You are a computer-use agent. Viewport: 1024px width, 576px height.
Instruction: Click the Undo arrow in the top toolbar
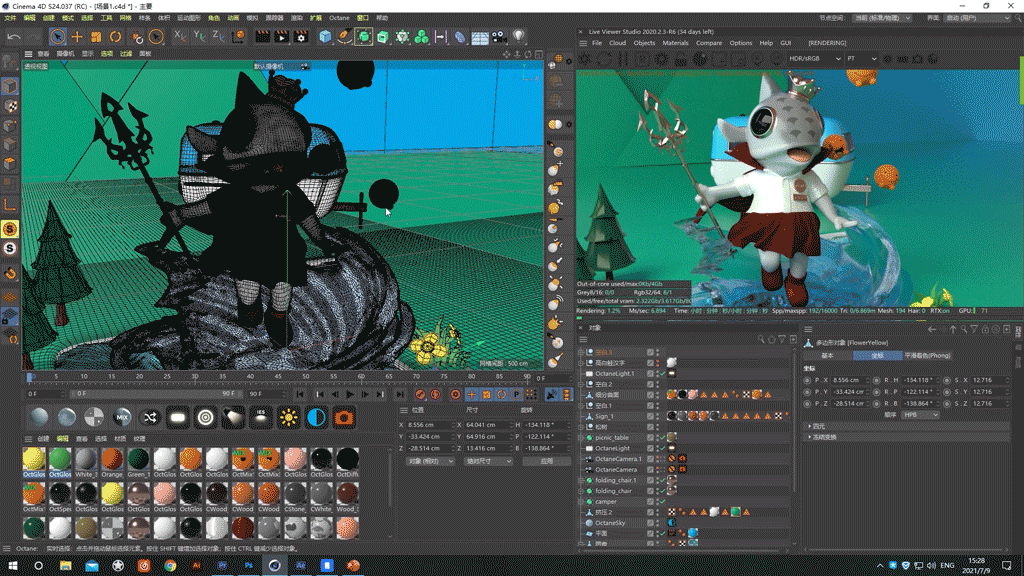click(x=14, y=37)
